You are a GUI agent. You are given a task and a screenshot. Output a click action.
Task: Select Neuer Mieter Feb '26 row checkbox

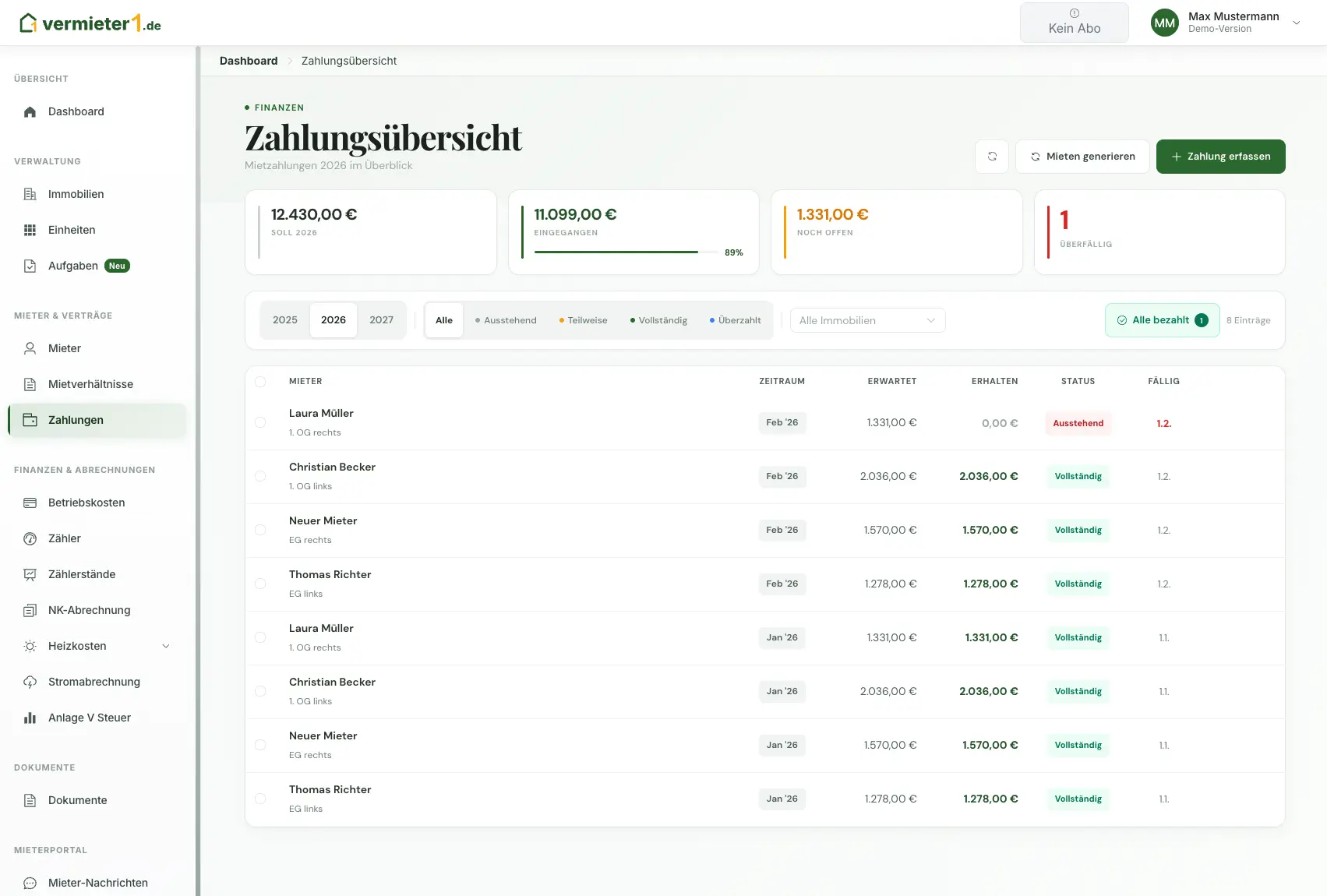point(260,530)
